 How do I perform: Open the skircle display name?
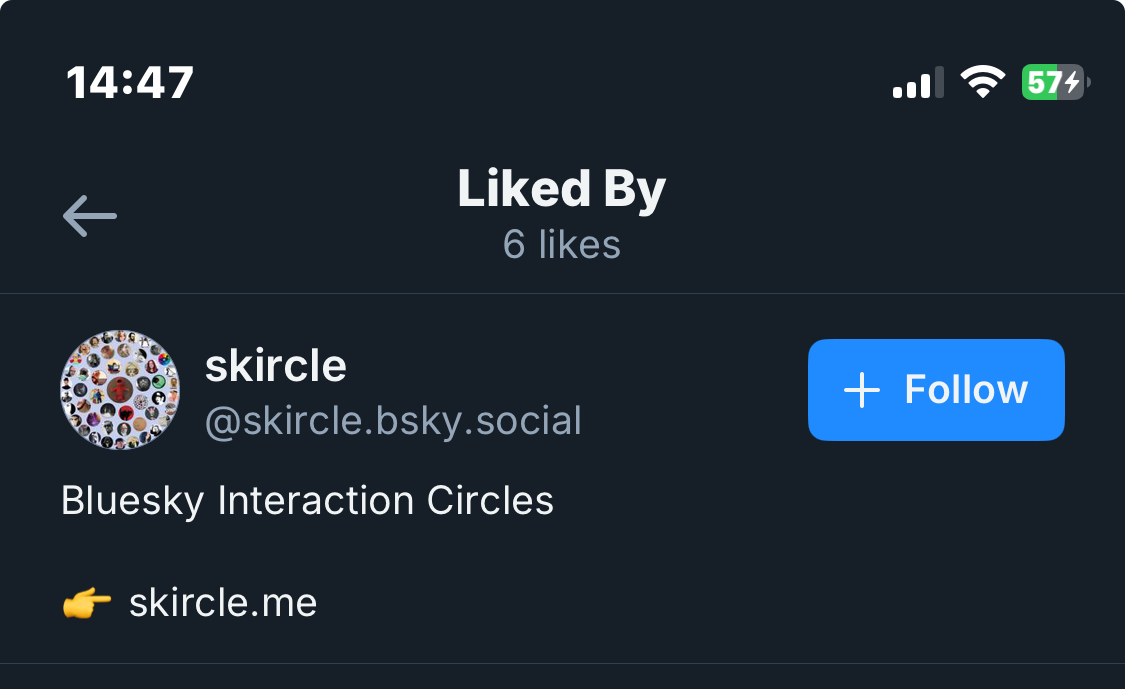pyautogui.click(x=276, y=366)
